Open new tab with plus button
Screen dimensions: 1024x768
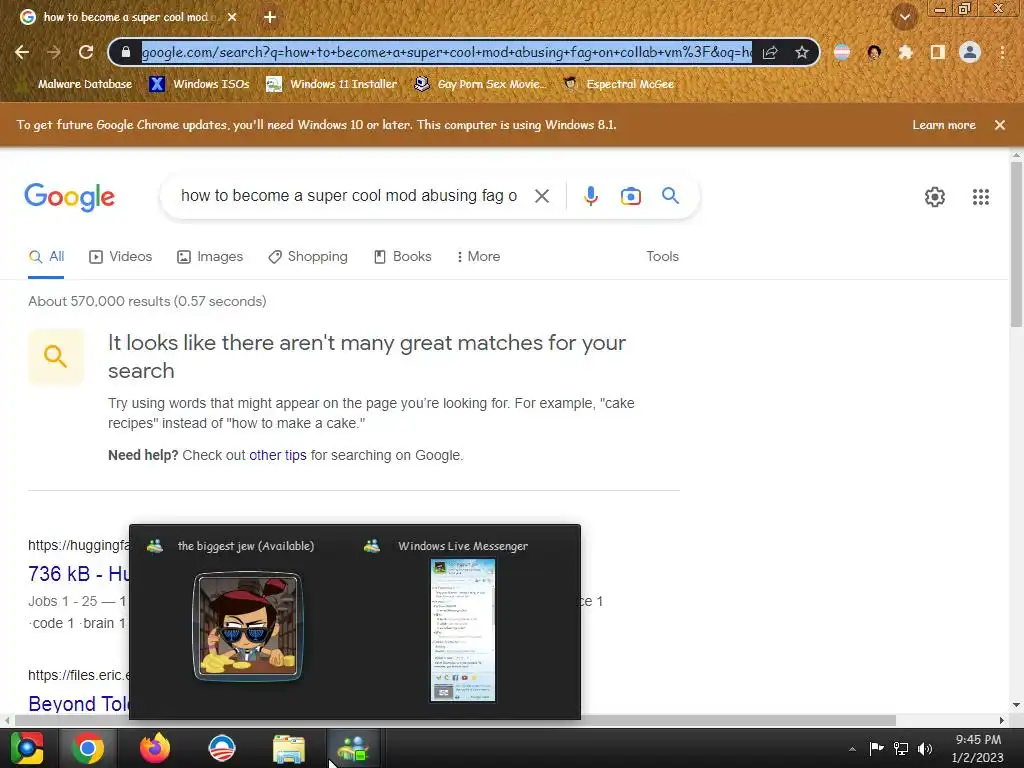[270, 17]
